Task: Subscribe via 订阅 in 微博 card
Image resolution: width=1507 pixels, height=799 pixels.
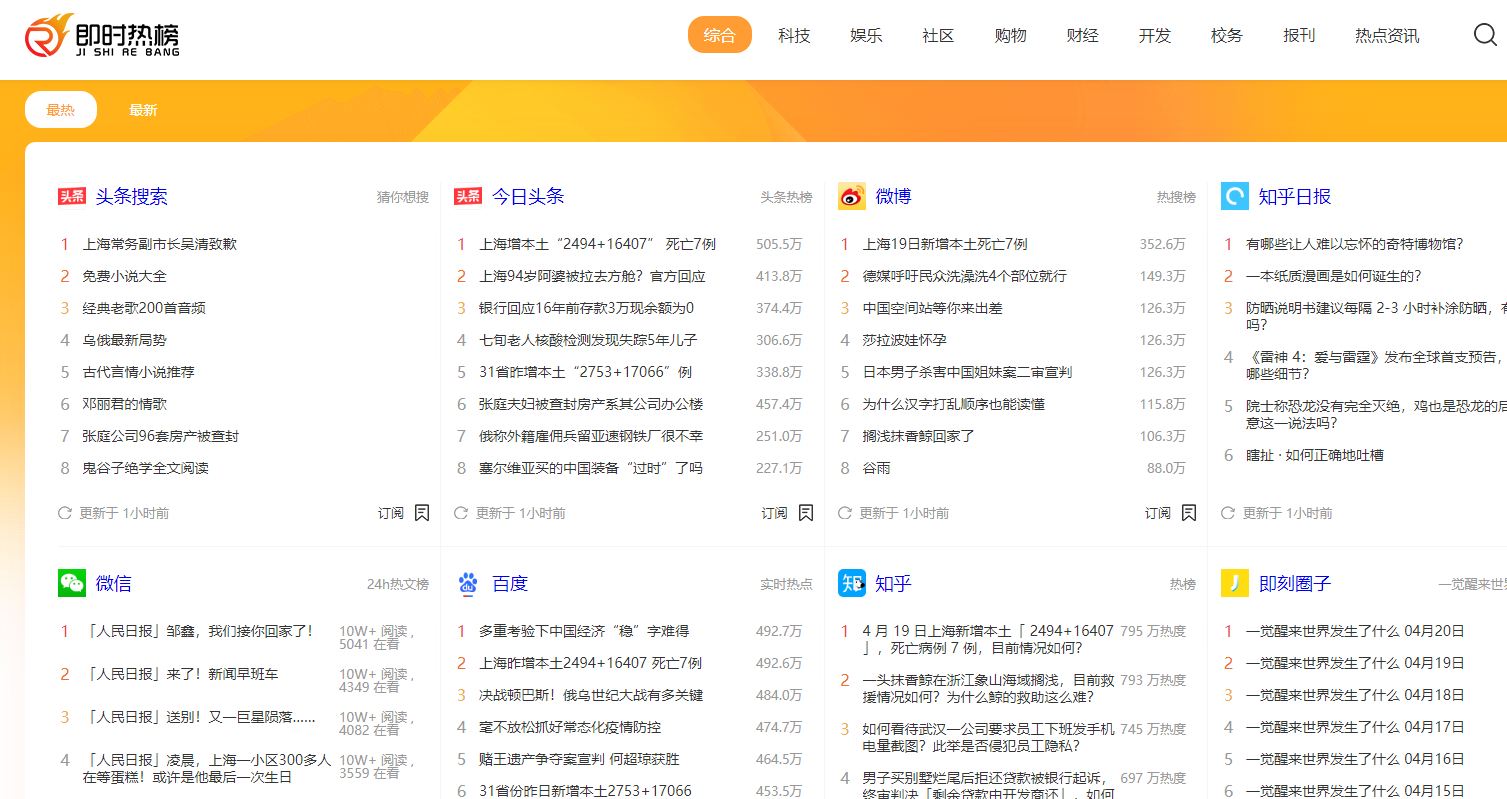Action: tap(1158, 513)
